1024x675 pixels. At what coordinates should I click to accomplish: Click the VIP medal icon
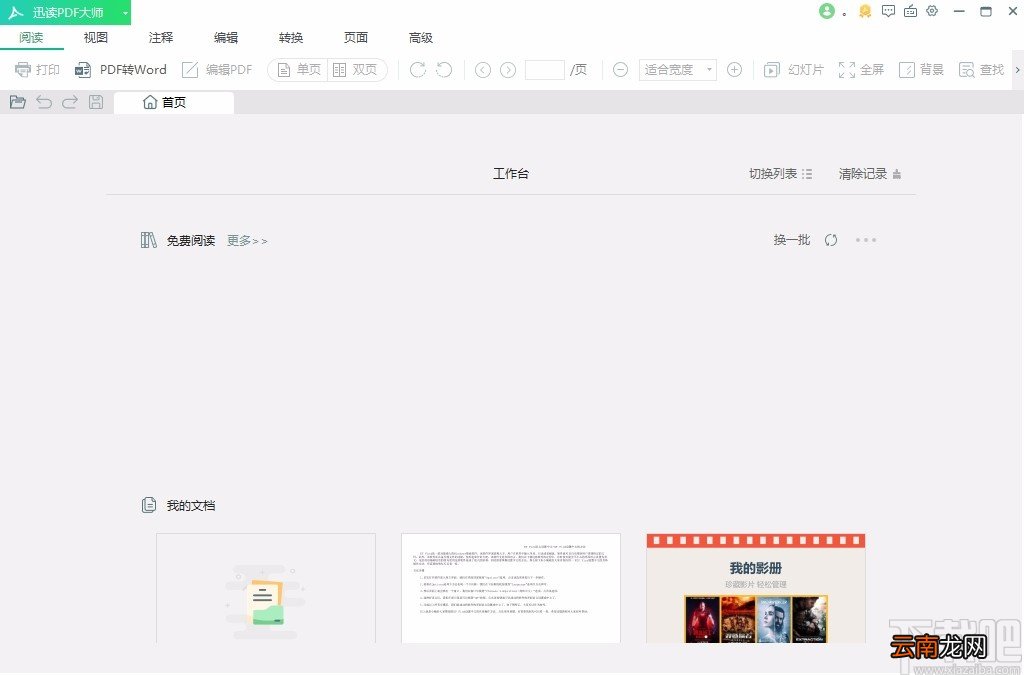pyautogui.click(x=865, y=11)
